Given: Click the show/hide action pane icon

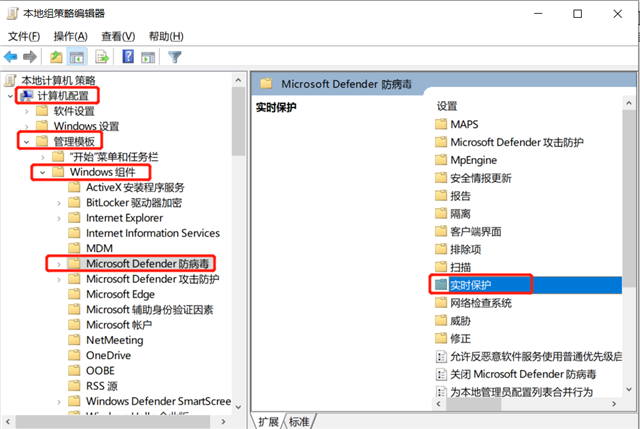Looking at the screenshot, I should (x=148, y=57).
